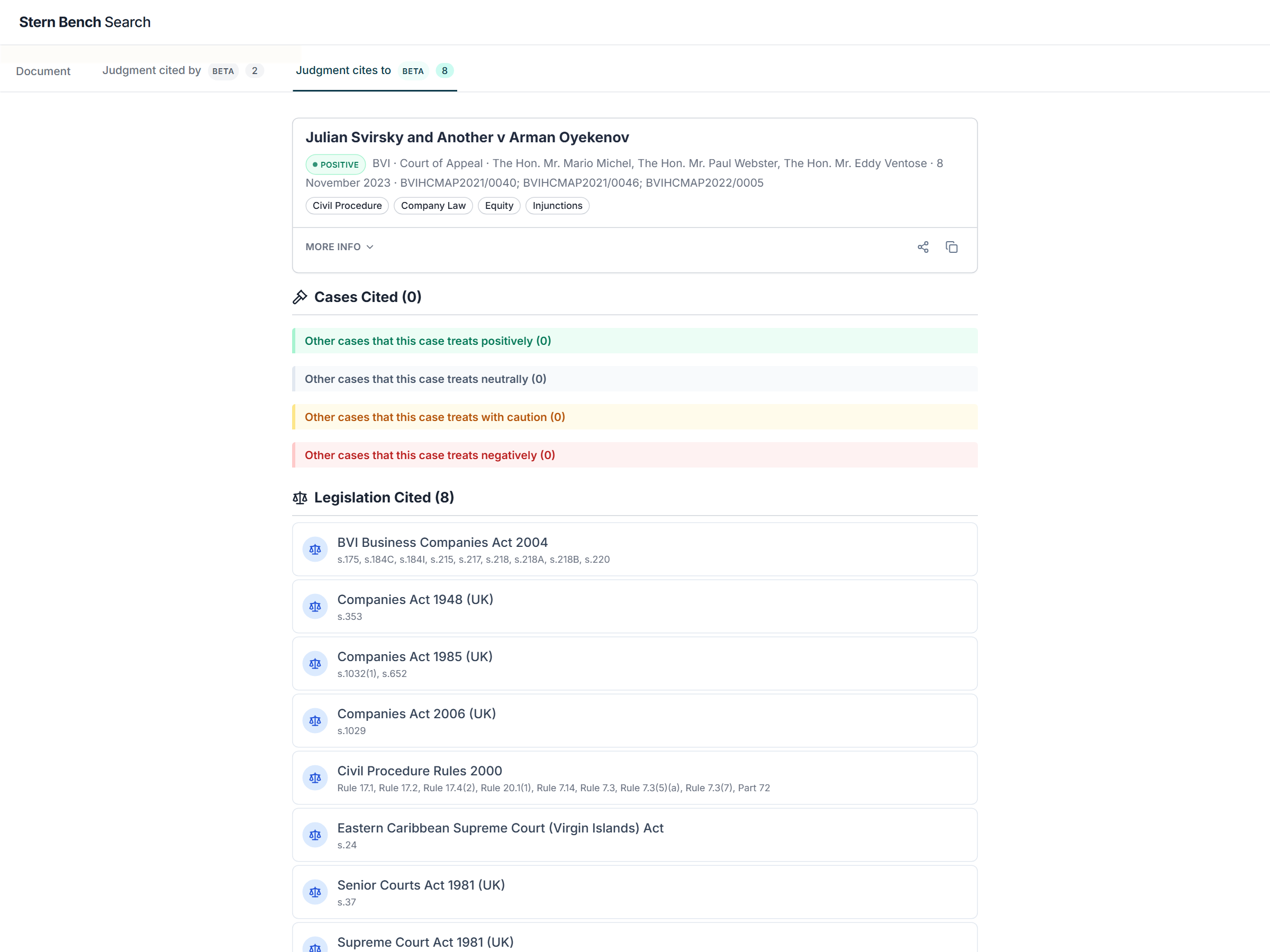Click the share icon on case card
1270x952 pixels.
pos(923,247)
